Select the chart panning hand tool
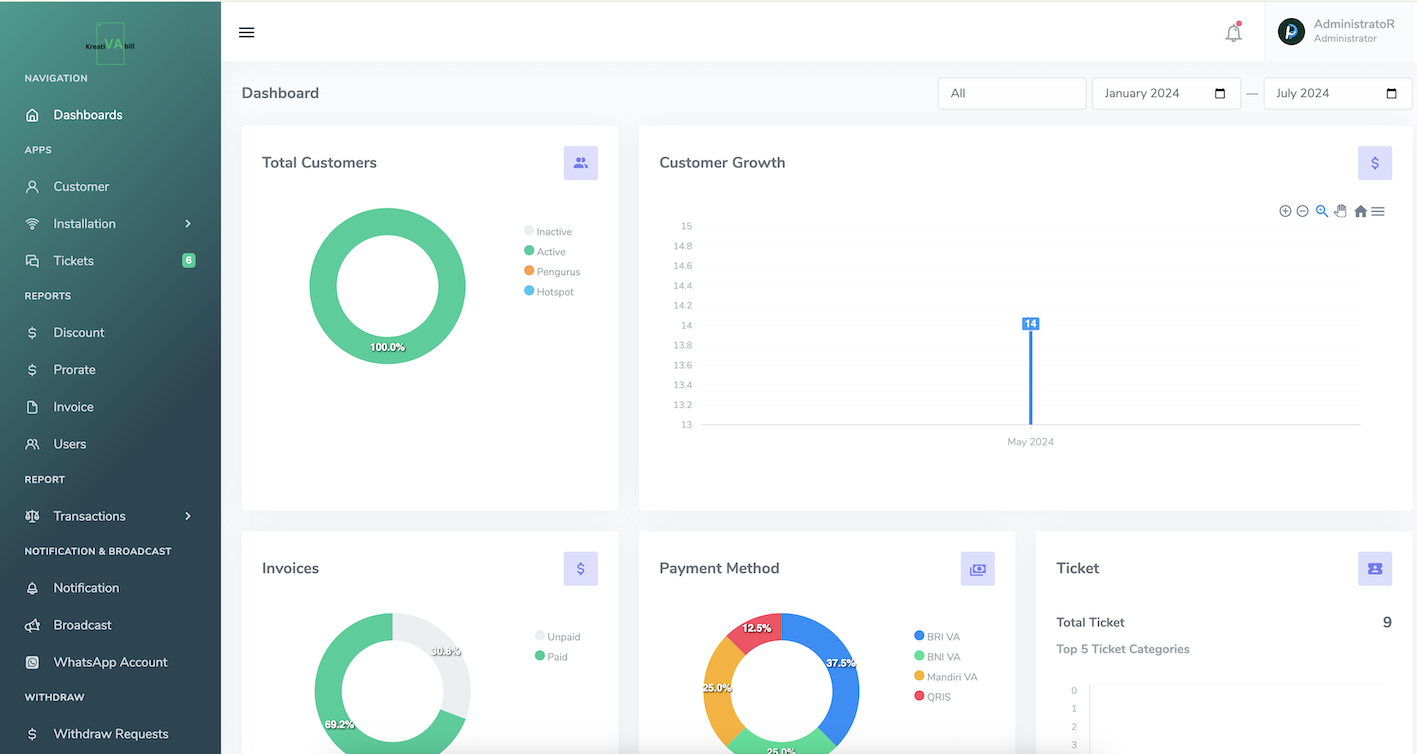This screenshot has width=1417, height=754. coord(1340,211)
